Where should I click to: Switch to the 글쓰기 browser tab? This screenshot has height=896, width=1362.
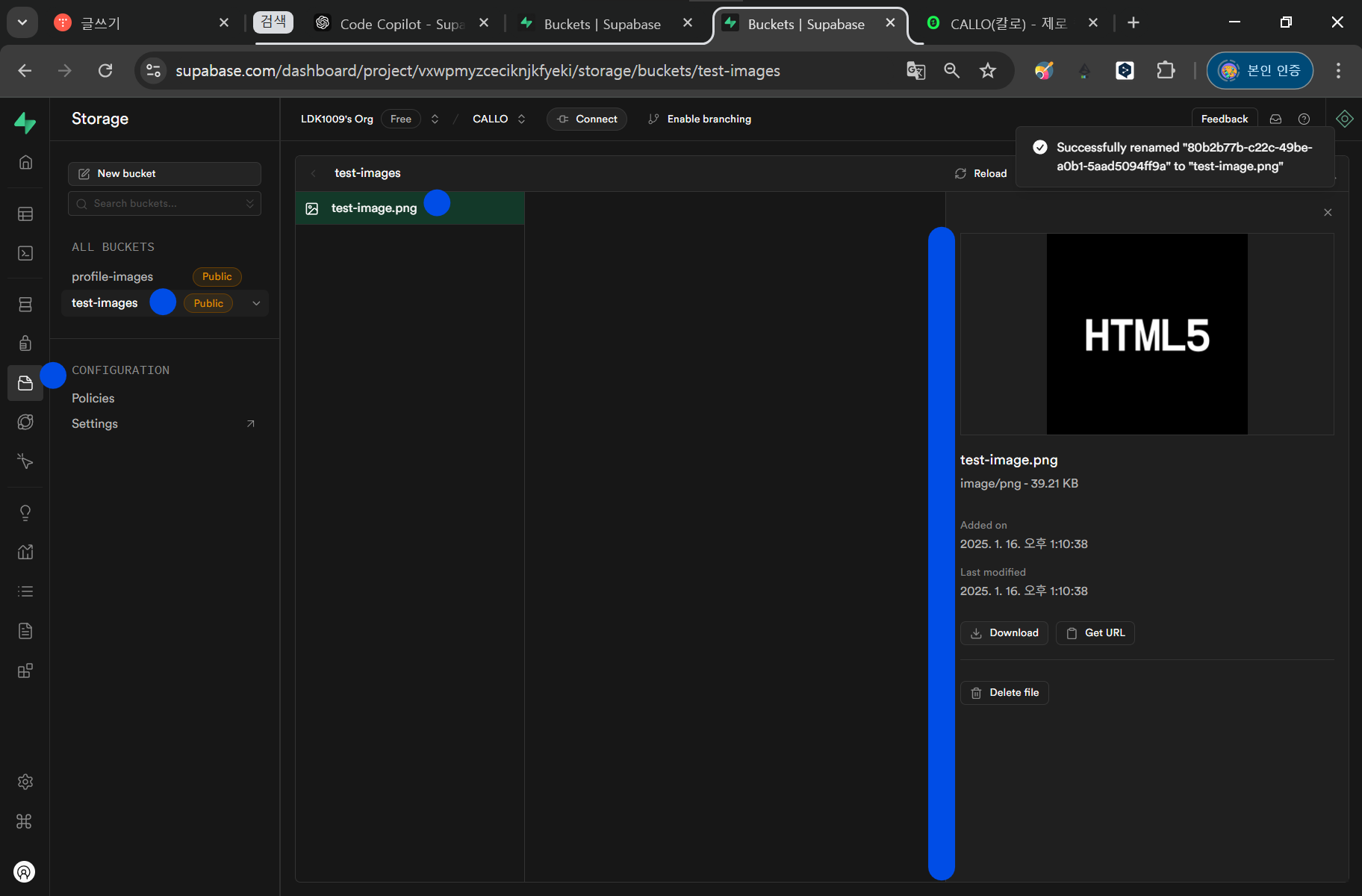click(x=140, y=23)
